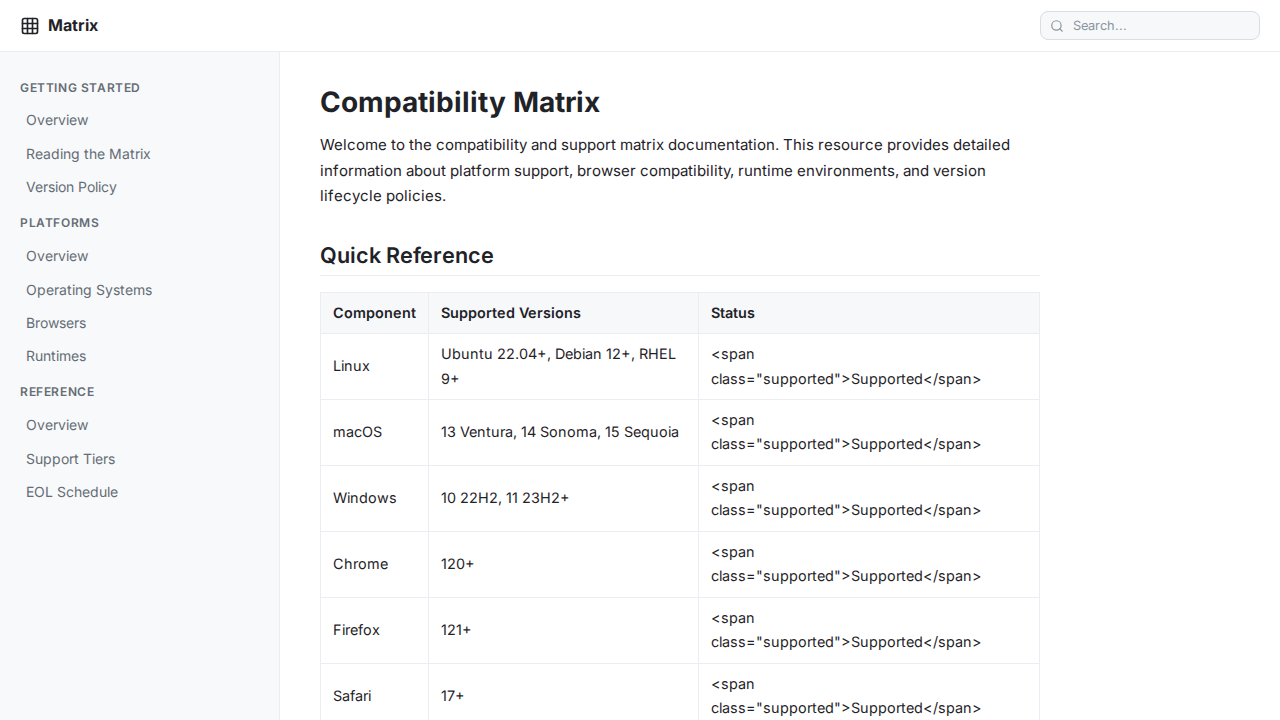Click the Firefox row component cell
The image size is (1280, 720).
pos(356,630)
